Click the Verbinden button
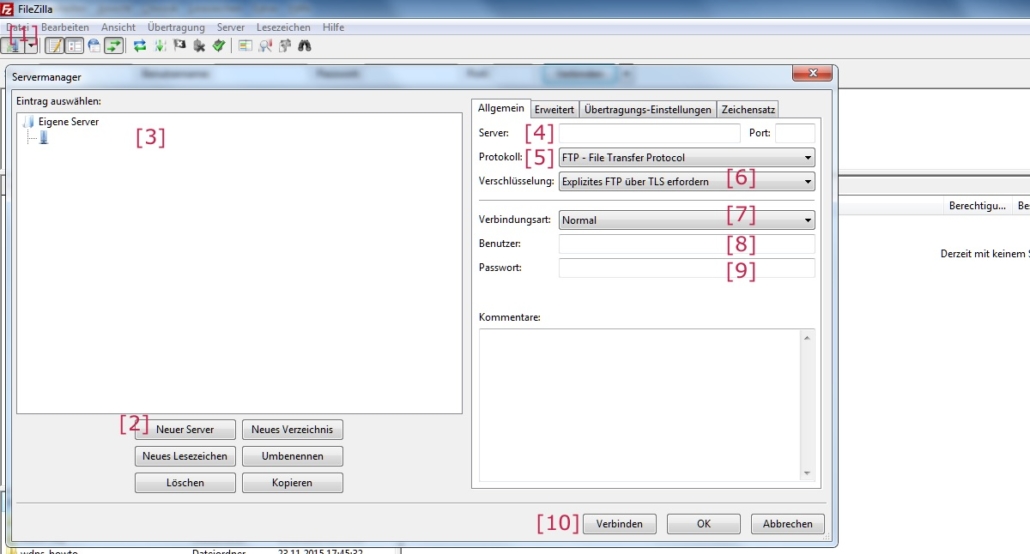Image resolution: width=1030 pixels, height=554 pixels. point(619,524)
